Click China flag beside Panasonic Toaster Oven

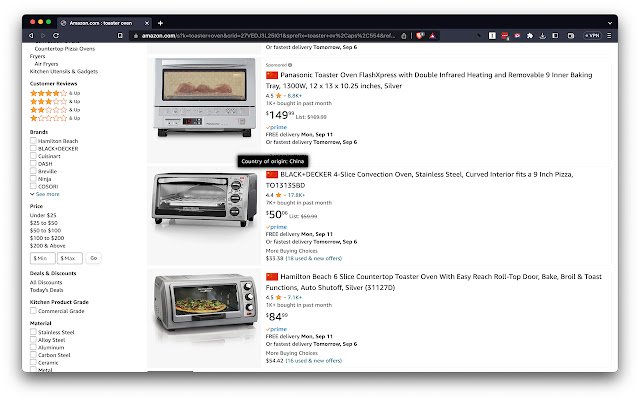[x=272, y=75]
